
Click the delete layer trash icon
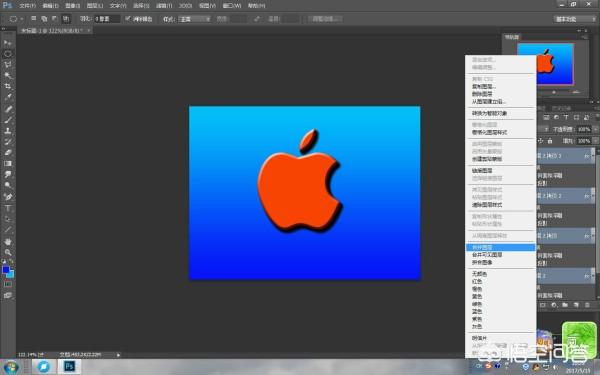click(x=587, y=305)
